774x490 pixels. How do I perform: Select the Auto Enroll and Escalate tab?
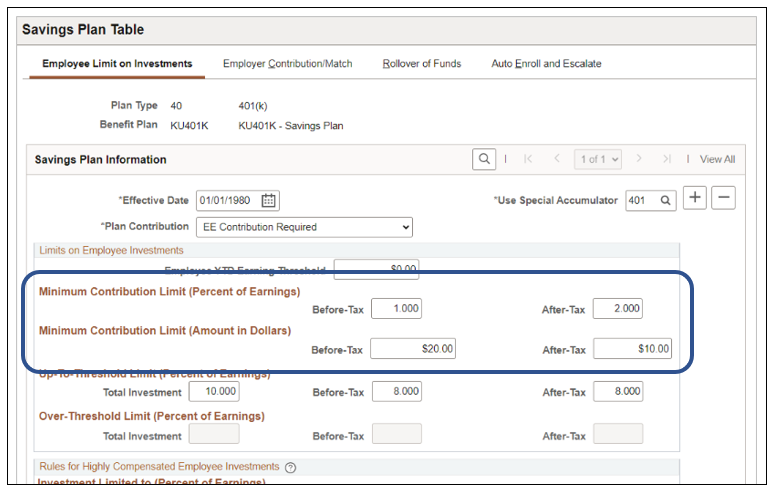point(546,64)
